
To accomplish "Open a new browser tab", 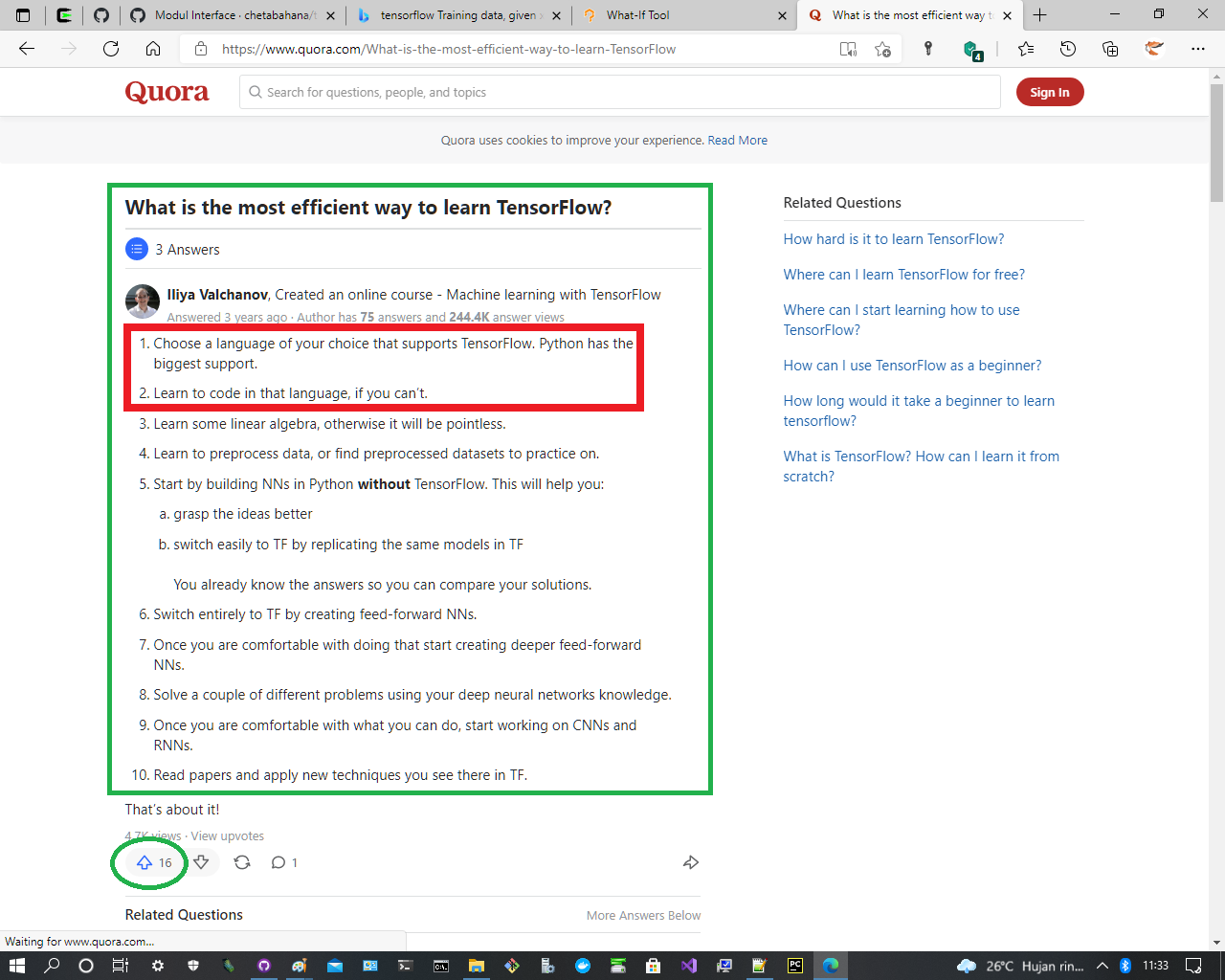I will click(x=1040, y=15).
